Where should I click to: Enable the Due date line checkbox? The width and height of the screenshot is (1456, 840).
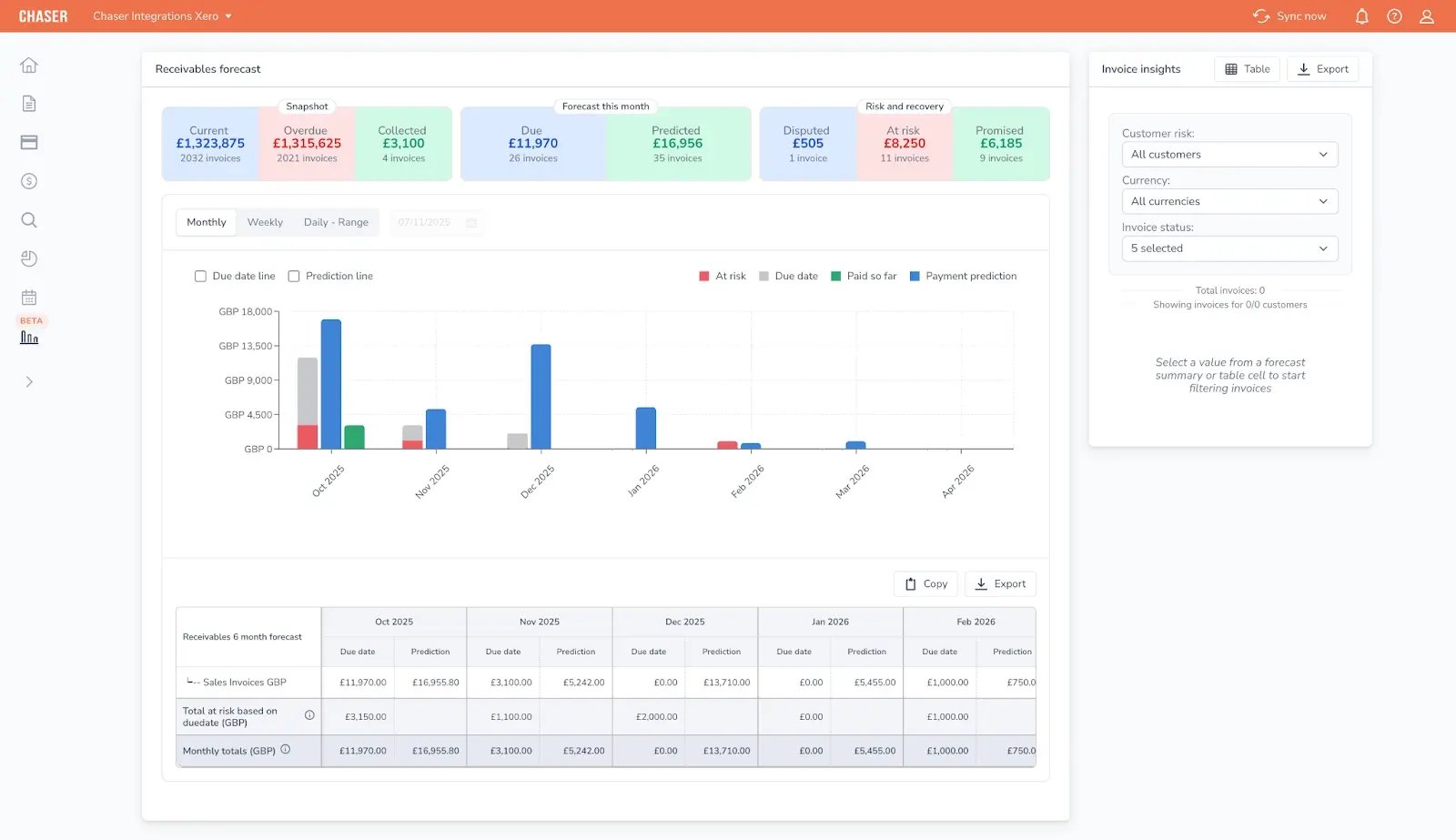(x=200, y=276)
